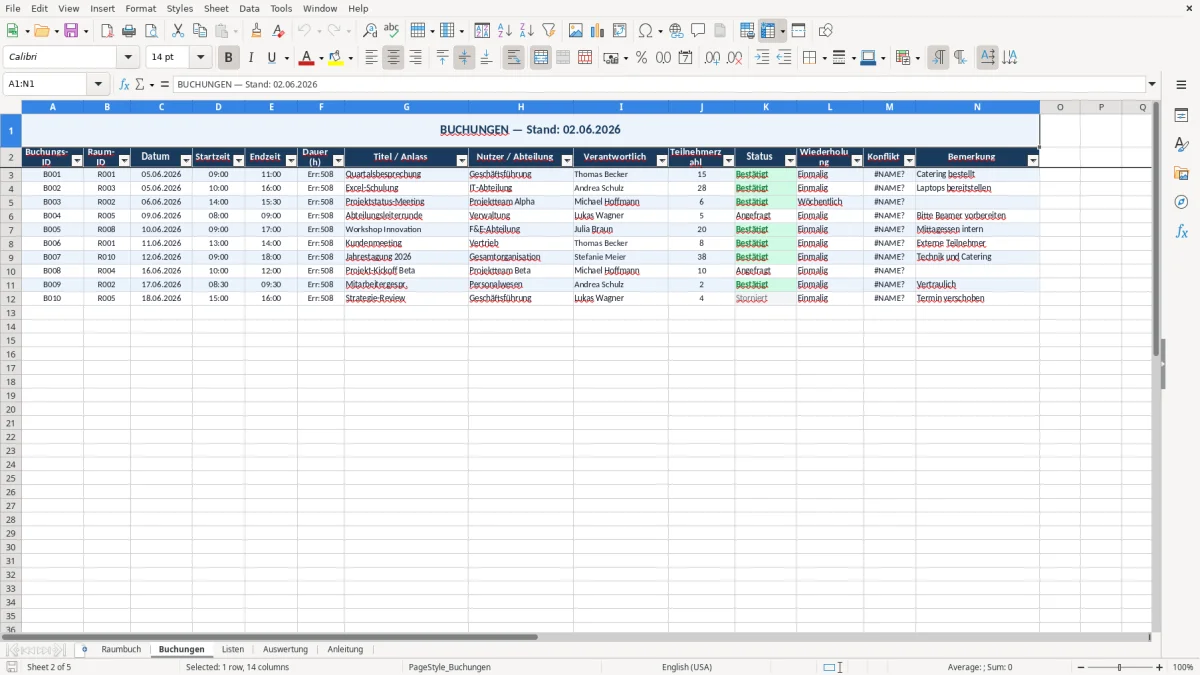Open Borders dropdown arrow

pyautogui.click(x=823, y=58)
